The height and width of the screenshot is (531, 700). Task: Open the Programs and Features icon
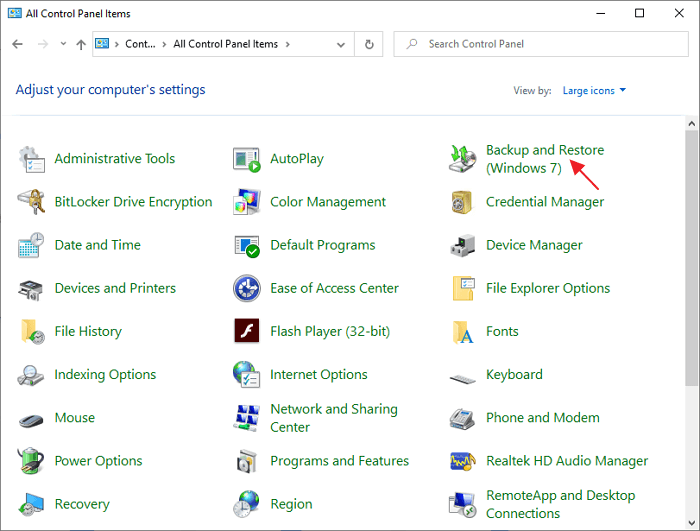click(x=246, y=461)
